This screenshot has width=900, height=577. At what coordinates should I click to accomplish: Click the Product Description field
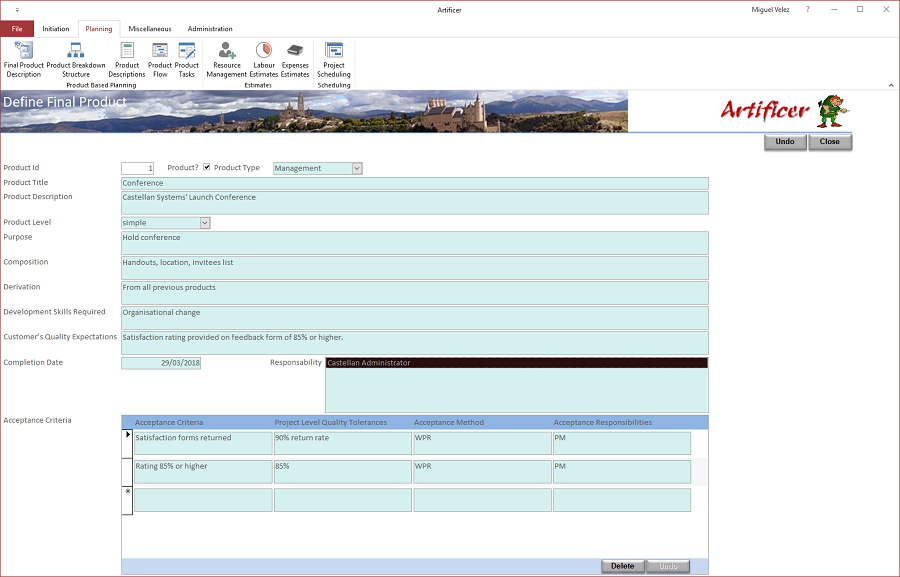415,203
